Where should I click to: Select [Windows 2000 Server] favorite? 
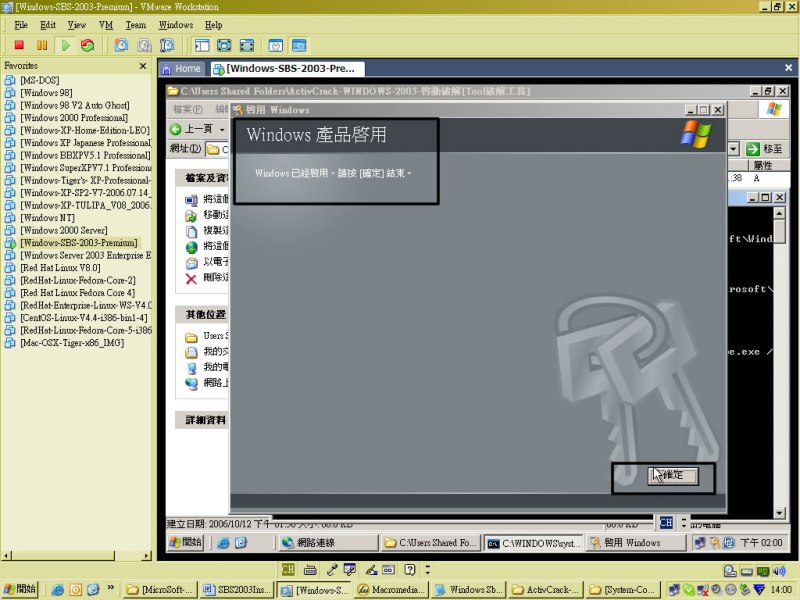(x=63, y=230)
